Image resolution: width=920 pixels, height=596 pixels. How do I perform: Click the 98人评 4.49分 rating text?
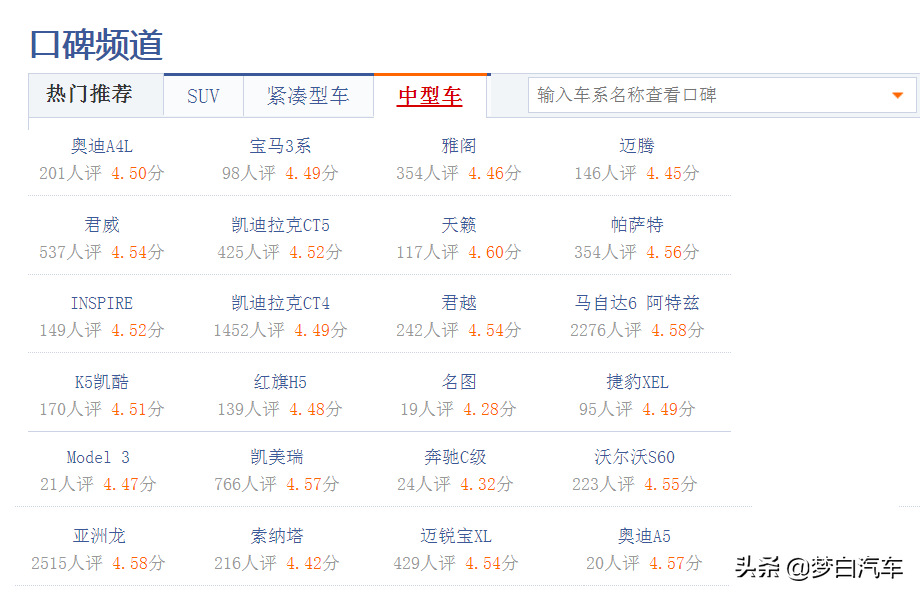[280, 173]
